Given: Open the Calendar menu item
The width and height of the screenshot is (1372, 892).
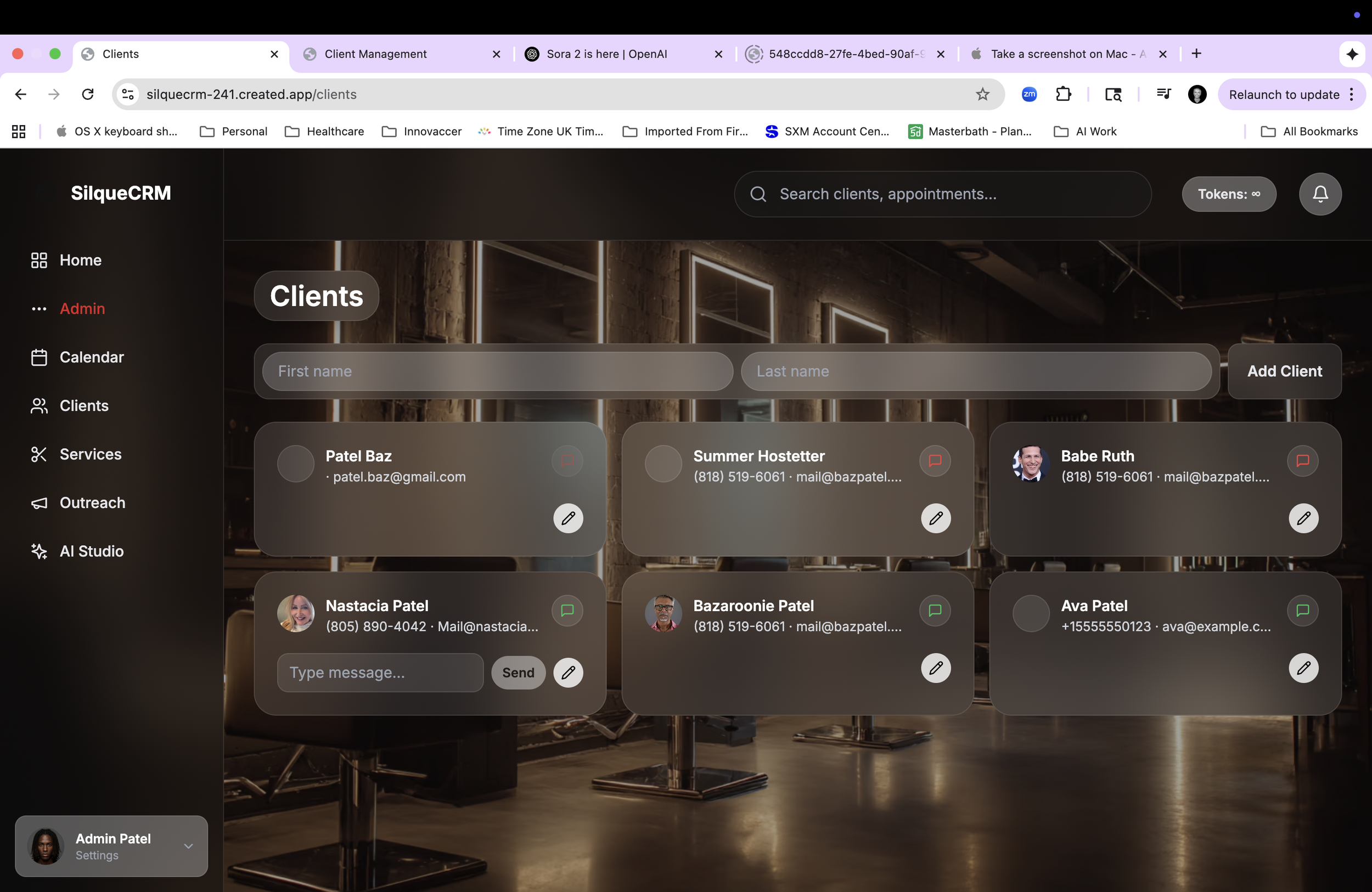Looking at the screenshot, I should click(x=91, y=357).
